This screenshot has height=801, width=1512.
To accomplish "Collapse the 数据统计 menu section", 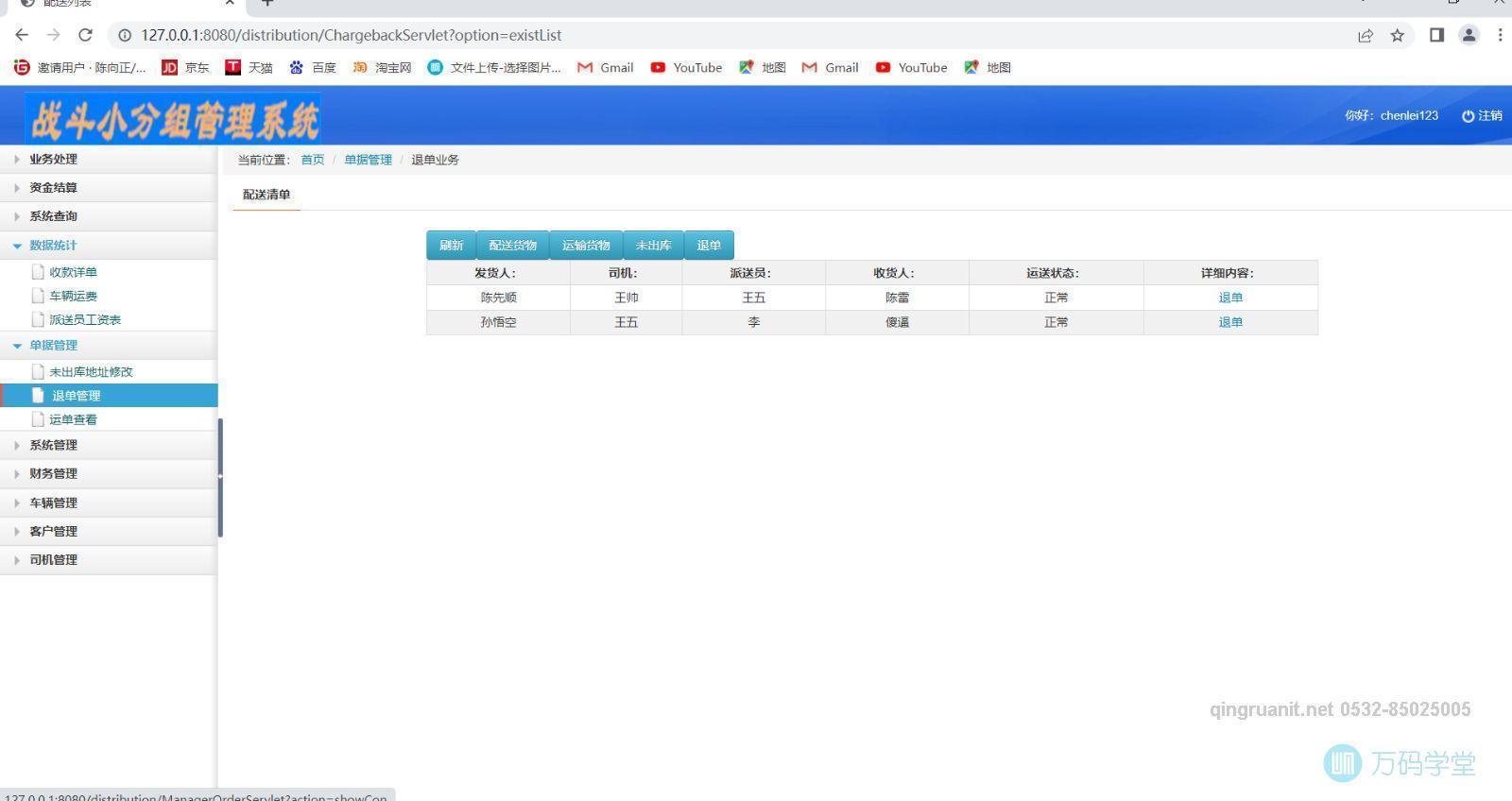I will [109, 245].
